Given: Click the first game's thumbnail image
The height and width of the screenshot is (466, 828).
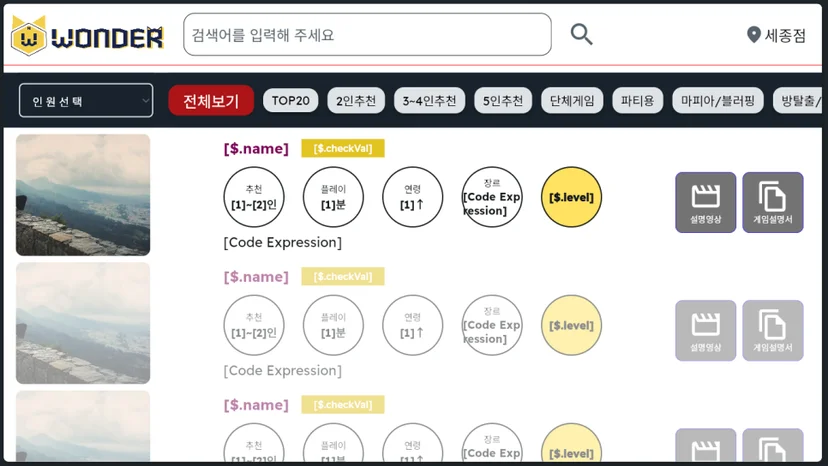Looking at the screenshot, I should [x=83, y=195].
